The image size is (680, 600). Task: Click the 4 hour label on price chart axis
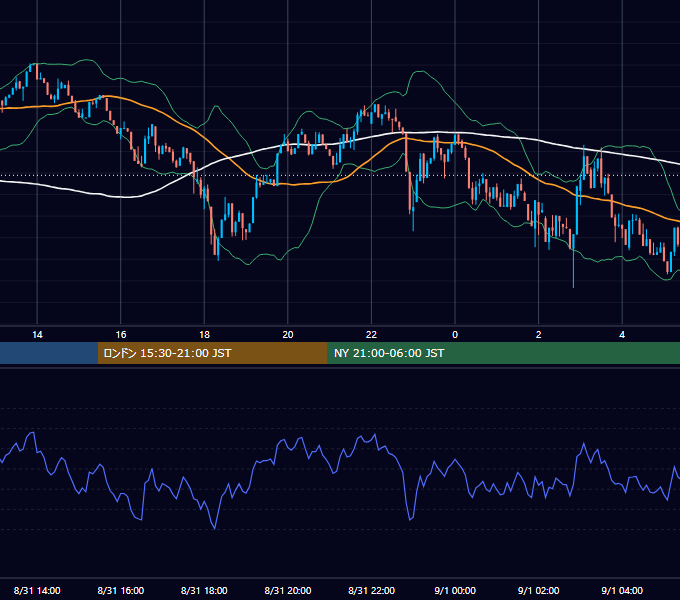622,335
